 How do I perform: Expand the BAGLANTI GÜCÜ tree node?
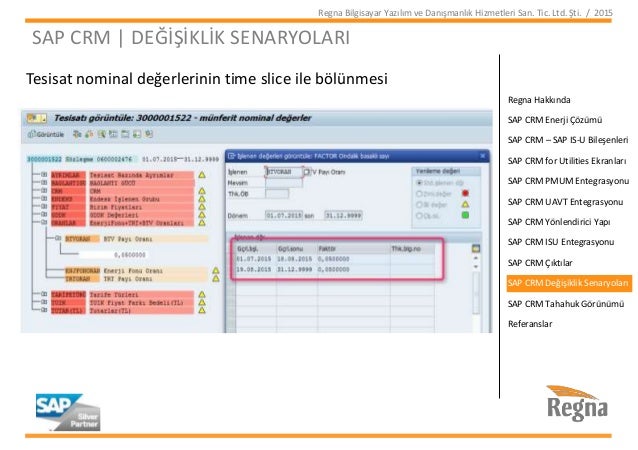[x=44, y=183]
